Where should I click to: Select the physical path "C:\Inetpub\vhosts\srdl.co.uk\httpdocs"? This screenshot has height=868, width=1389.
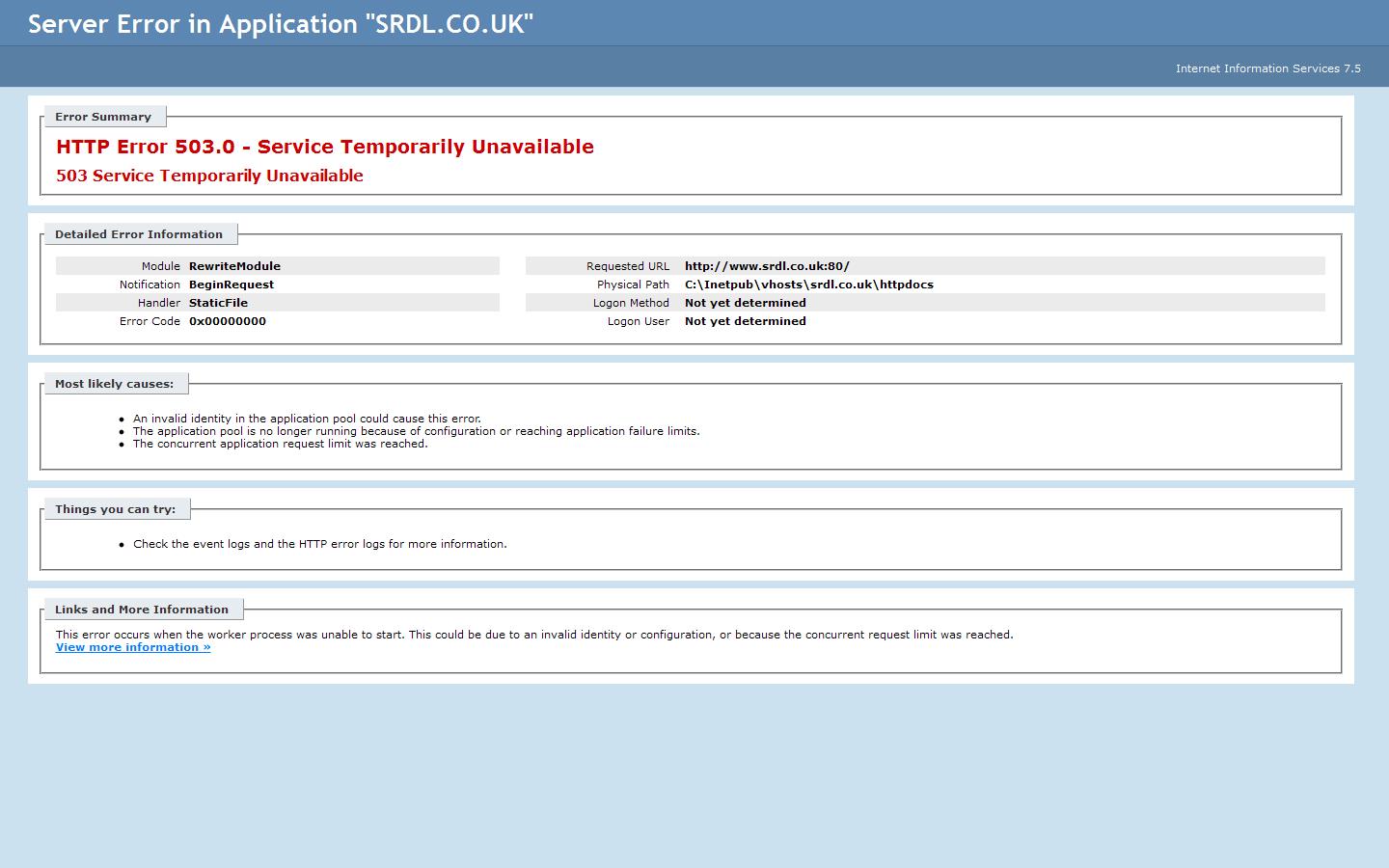[x=809, y=285]
